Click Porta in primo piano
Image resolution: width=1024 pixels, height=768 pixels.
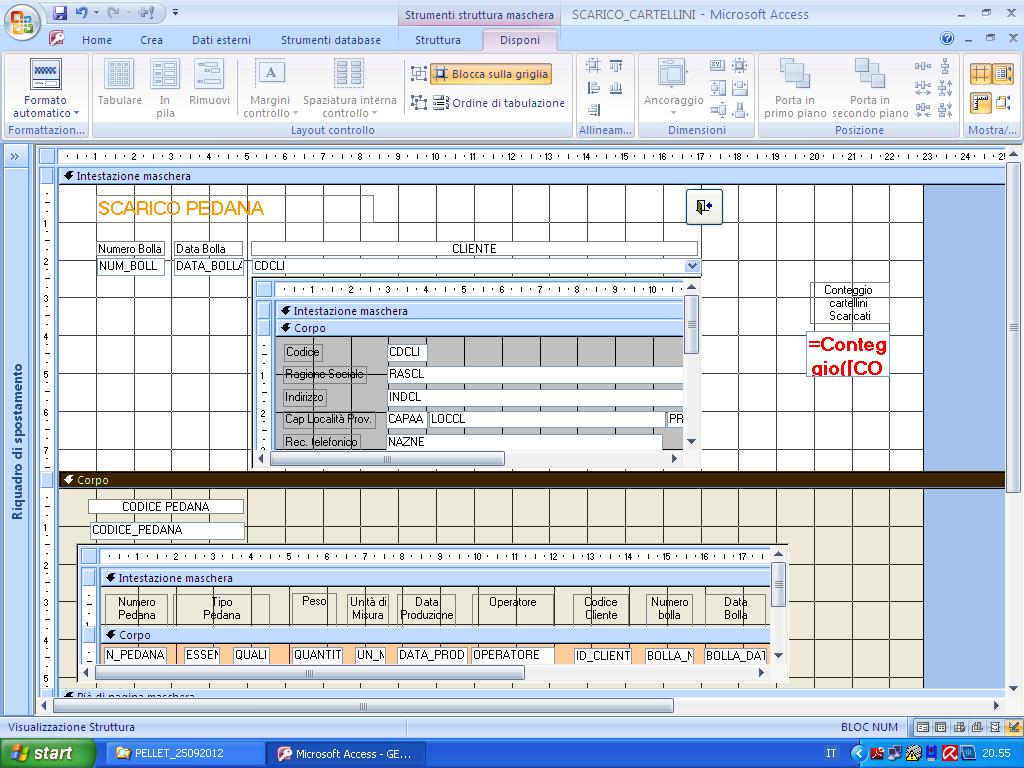coord(794,88)
